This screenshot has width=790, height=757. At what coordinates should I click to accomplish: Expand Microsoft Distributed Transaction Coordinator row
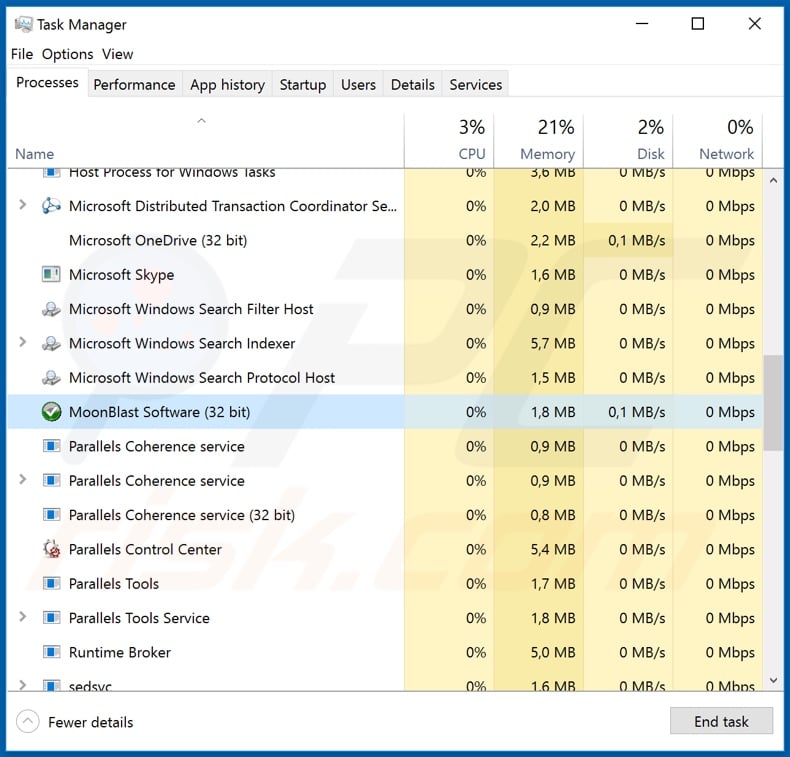pos(22,205)
